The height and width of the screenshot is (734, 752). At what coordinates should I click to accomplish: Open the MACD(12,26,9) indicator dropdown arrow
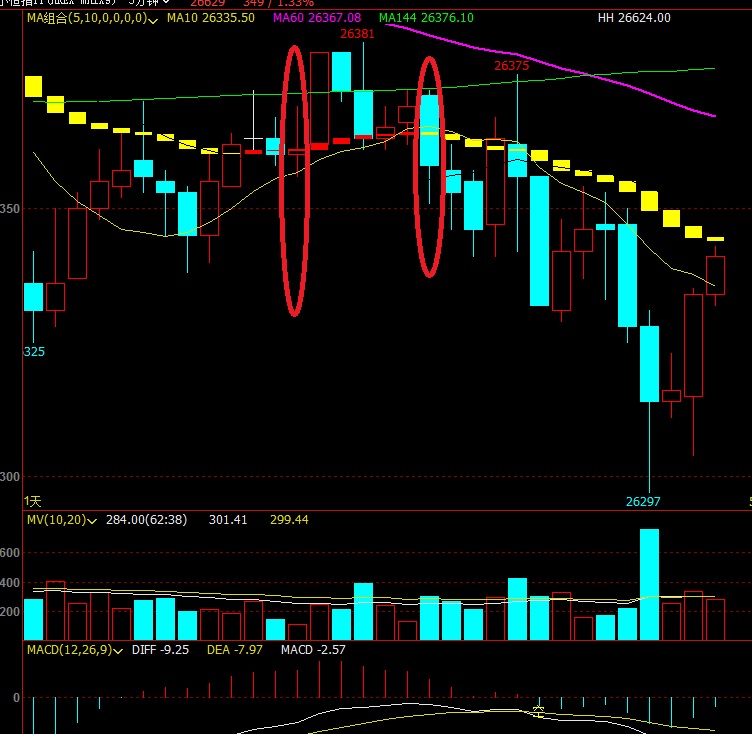[x=120, y=651]
